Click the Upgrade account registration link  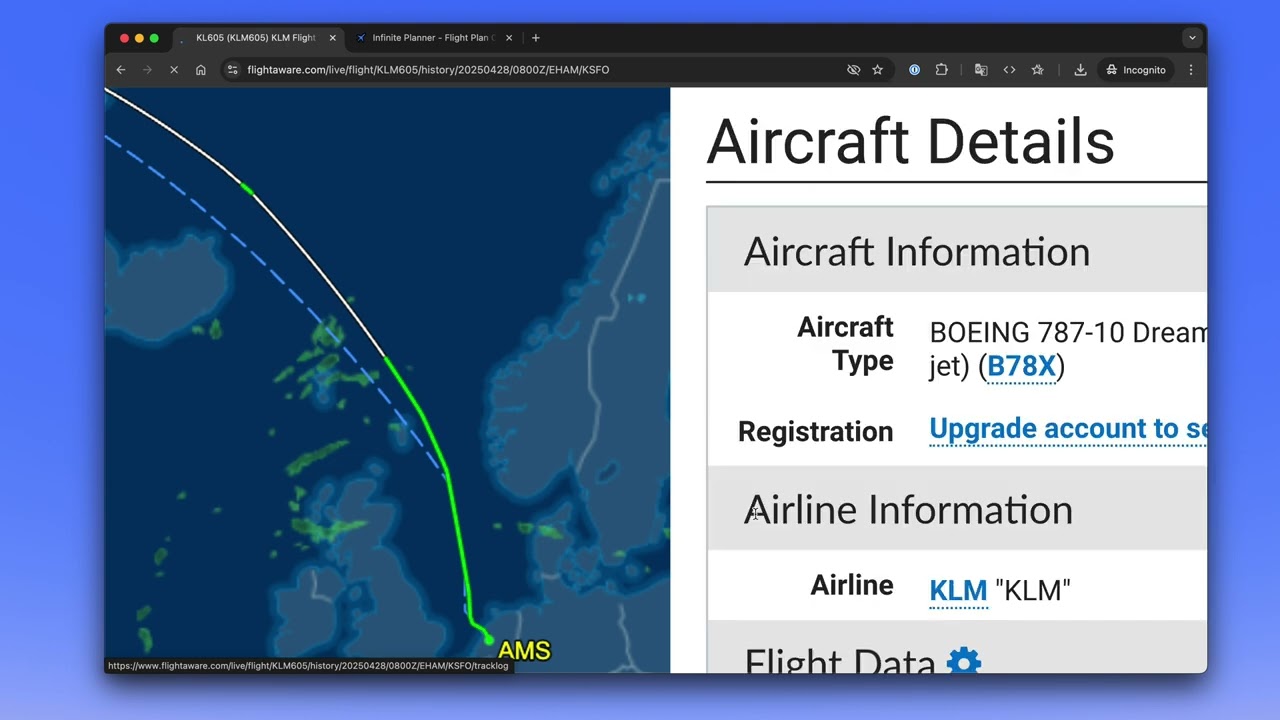click(1068, 429)
